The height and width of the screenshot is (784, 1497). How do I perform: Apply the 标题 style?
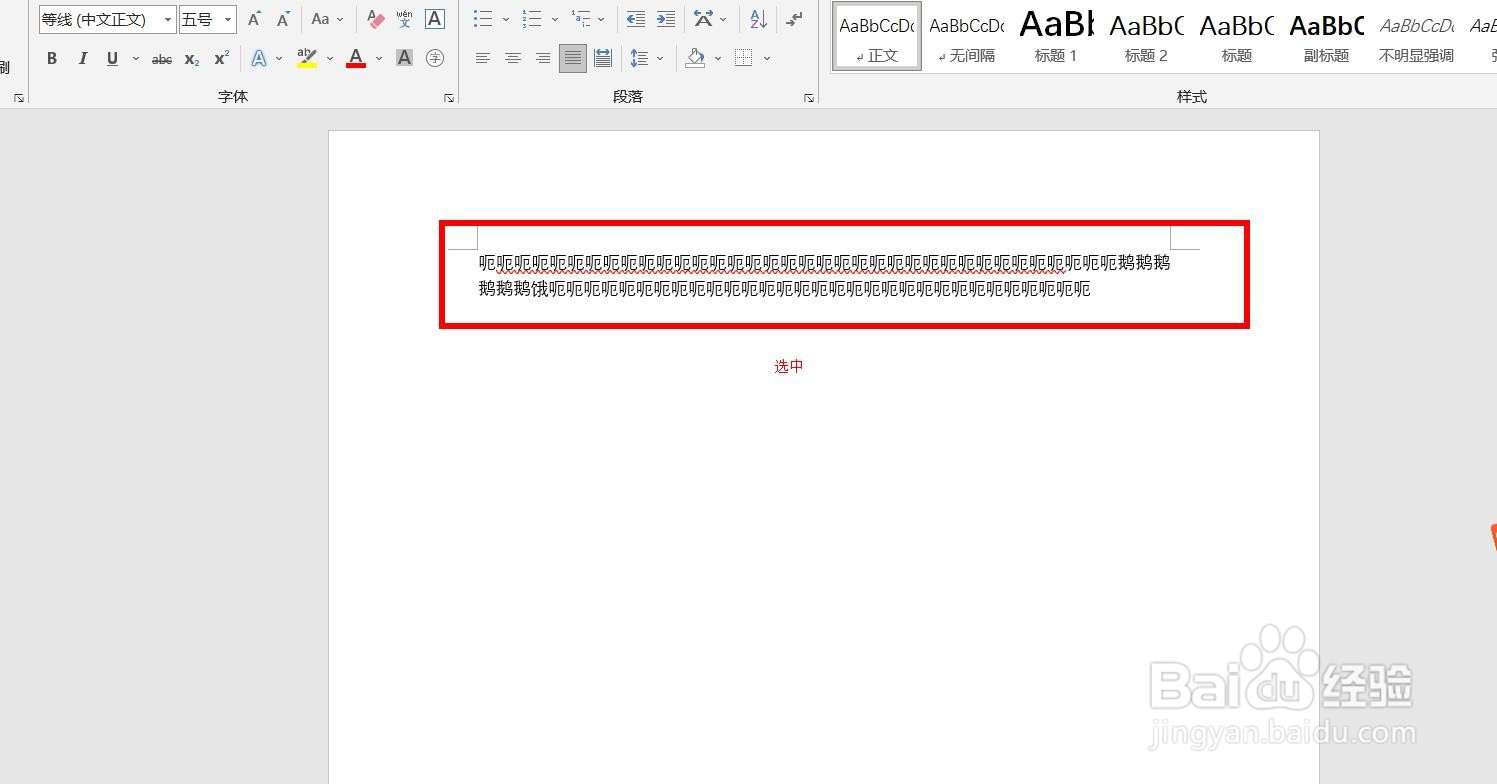click(x=1236, y=36)
